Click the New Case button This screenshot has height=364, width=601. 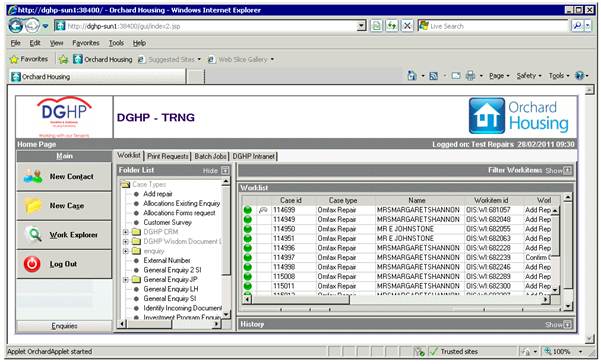click(64, 206)
